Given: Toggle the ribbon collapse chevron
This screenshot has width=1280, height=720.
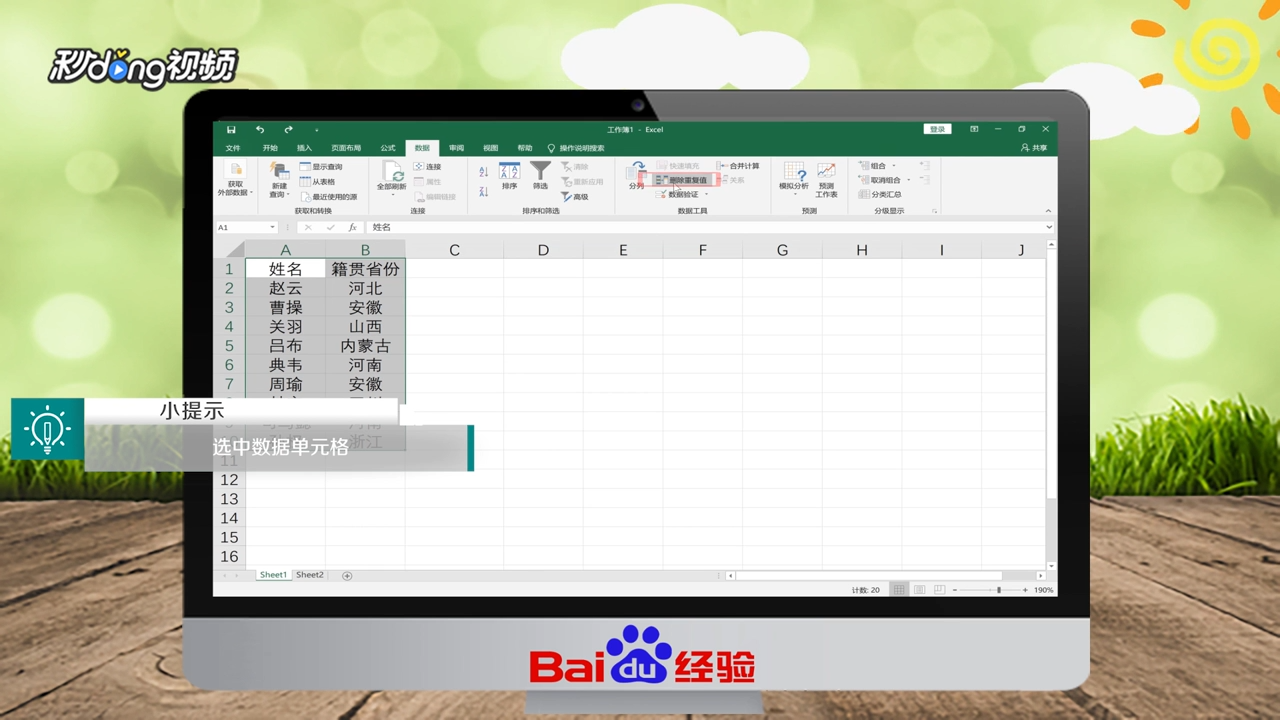Looking at the screenshot, I should click(x=1049, y=211).
